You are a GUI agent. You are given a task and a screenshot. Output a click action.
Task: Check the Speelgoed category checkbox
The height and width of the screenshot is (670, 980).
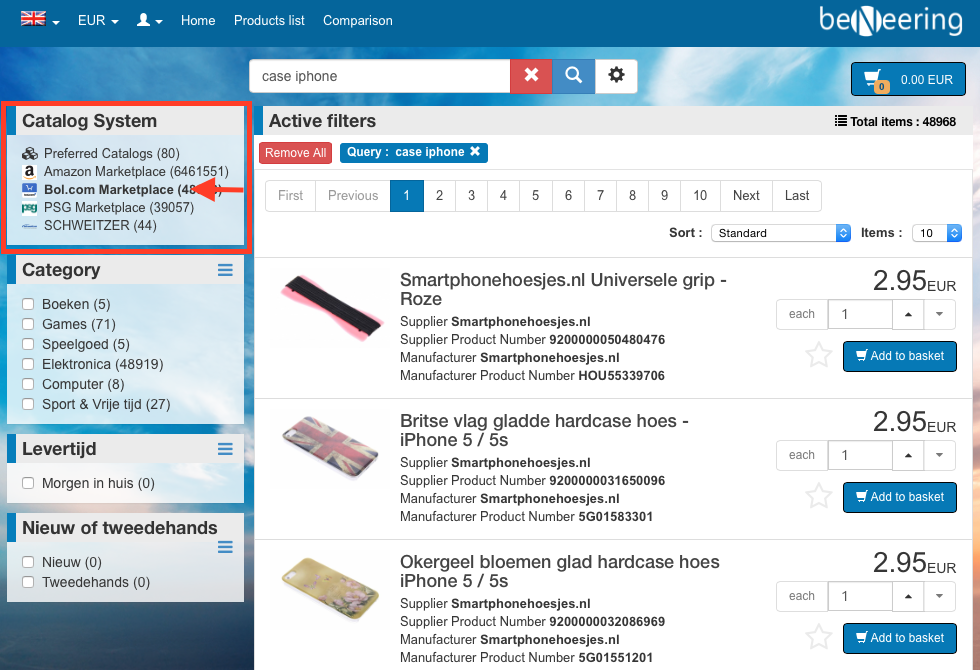[28, 344]
